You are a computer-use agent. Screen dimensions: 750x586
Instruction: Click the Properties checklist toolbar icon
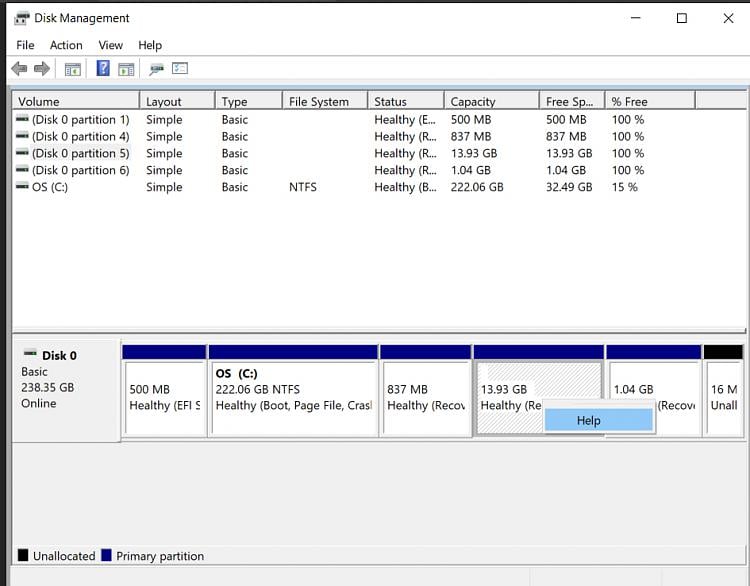click(x=180, y=69)
